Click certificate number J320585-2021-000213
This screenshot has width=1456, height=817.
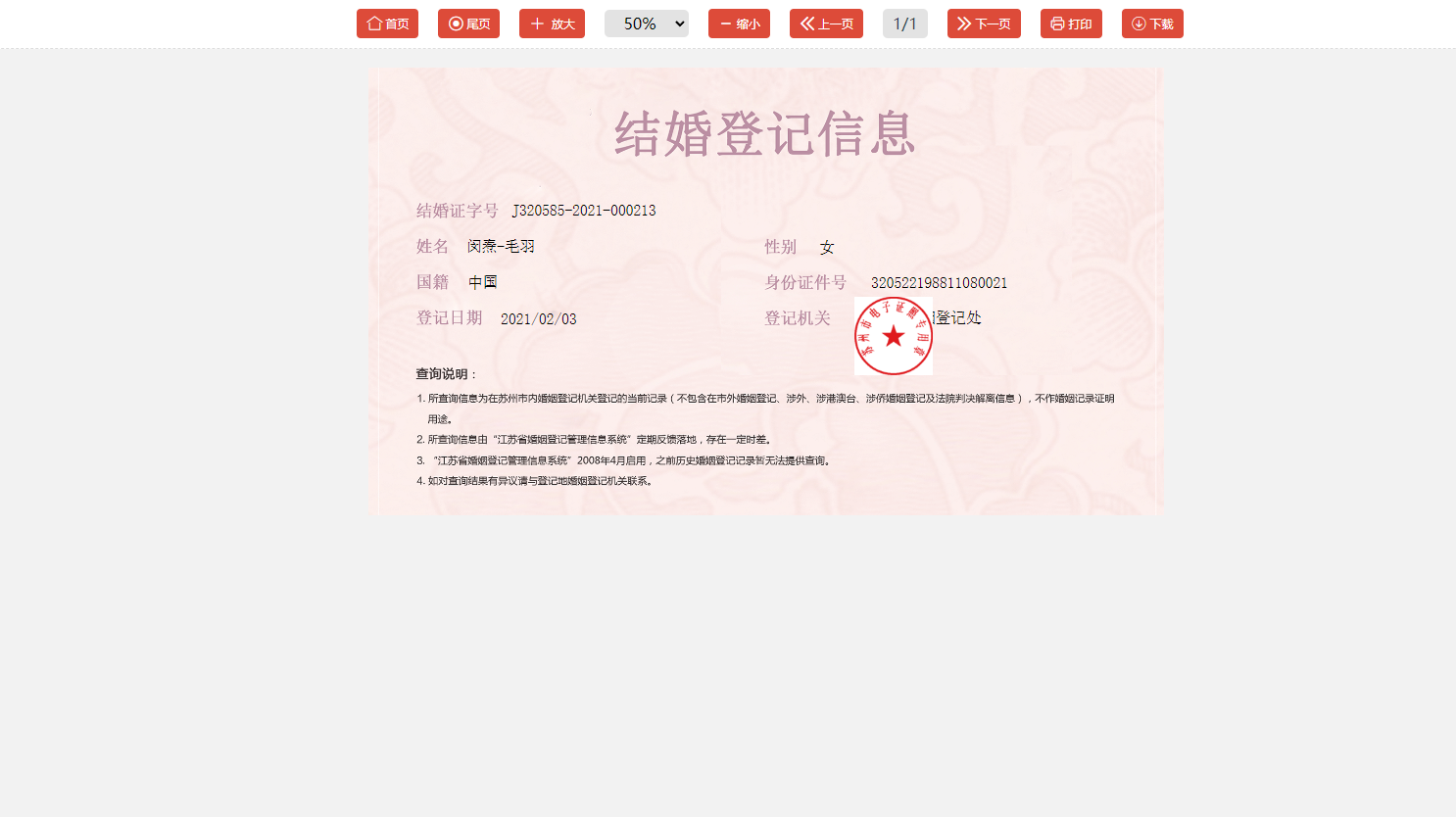[x=584, y=210]
